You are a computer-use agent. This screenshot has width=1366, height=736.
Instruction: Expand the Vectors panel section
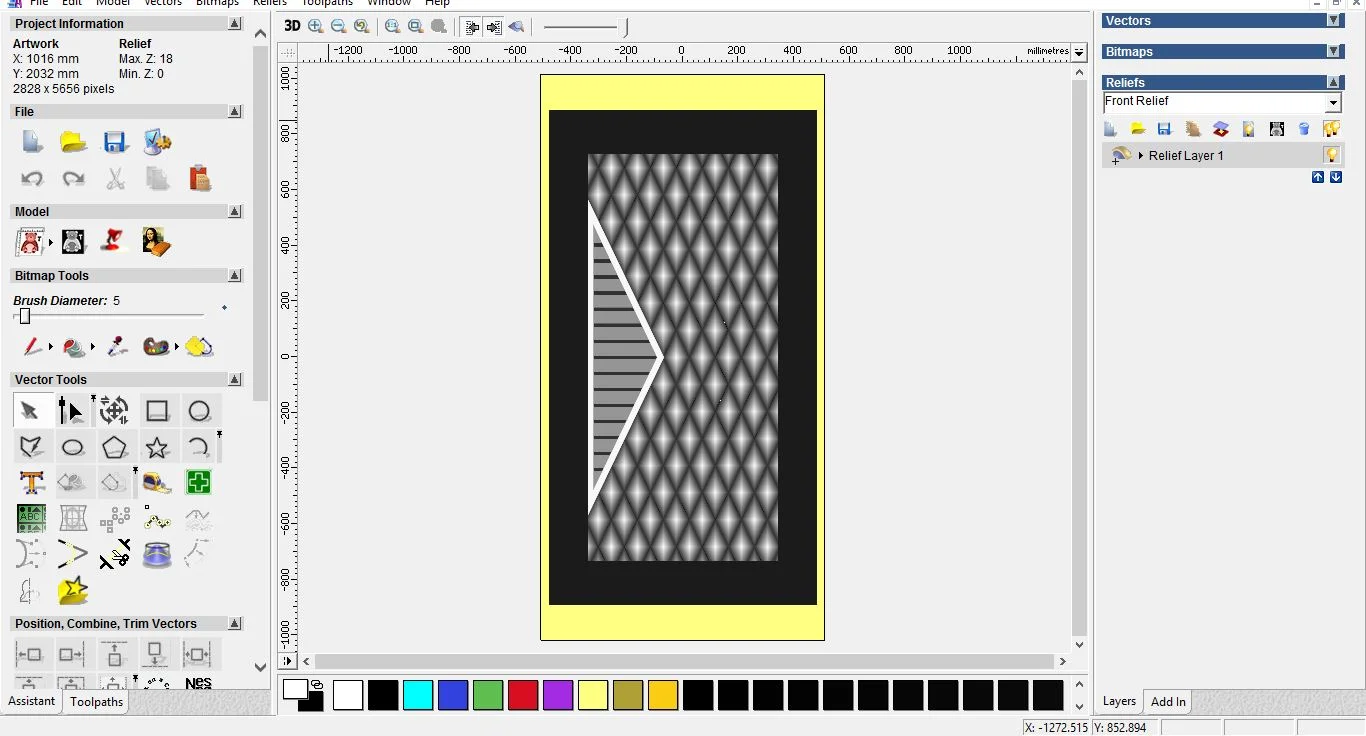[x=1333, y=21]
